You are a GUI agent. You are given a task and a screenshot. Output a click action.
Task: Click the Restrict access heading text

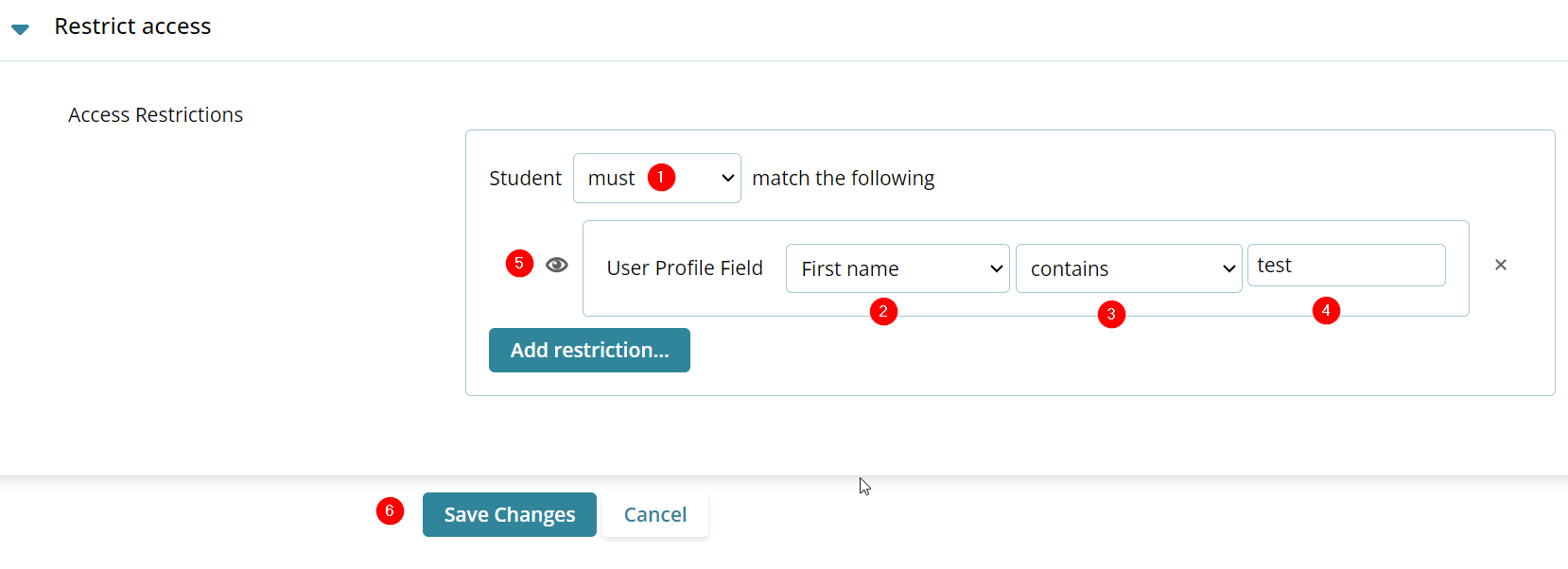coord(132,26)
